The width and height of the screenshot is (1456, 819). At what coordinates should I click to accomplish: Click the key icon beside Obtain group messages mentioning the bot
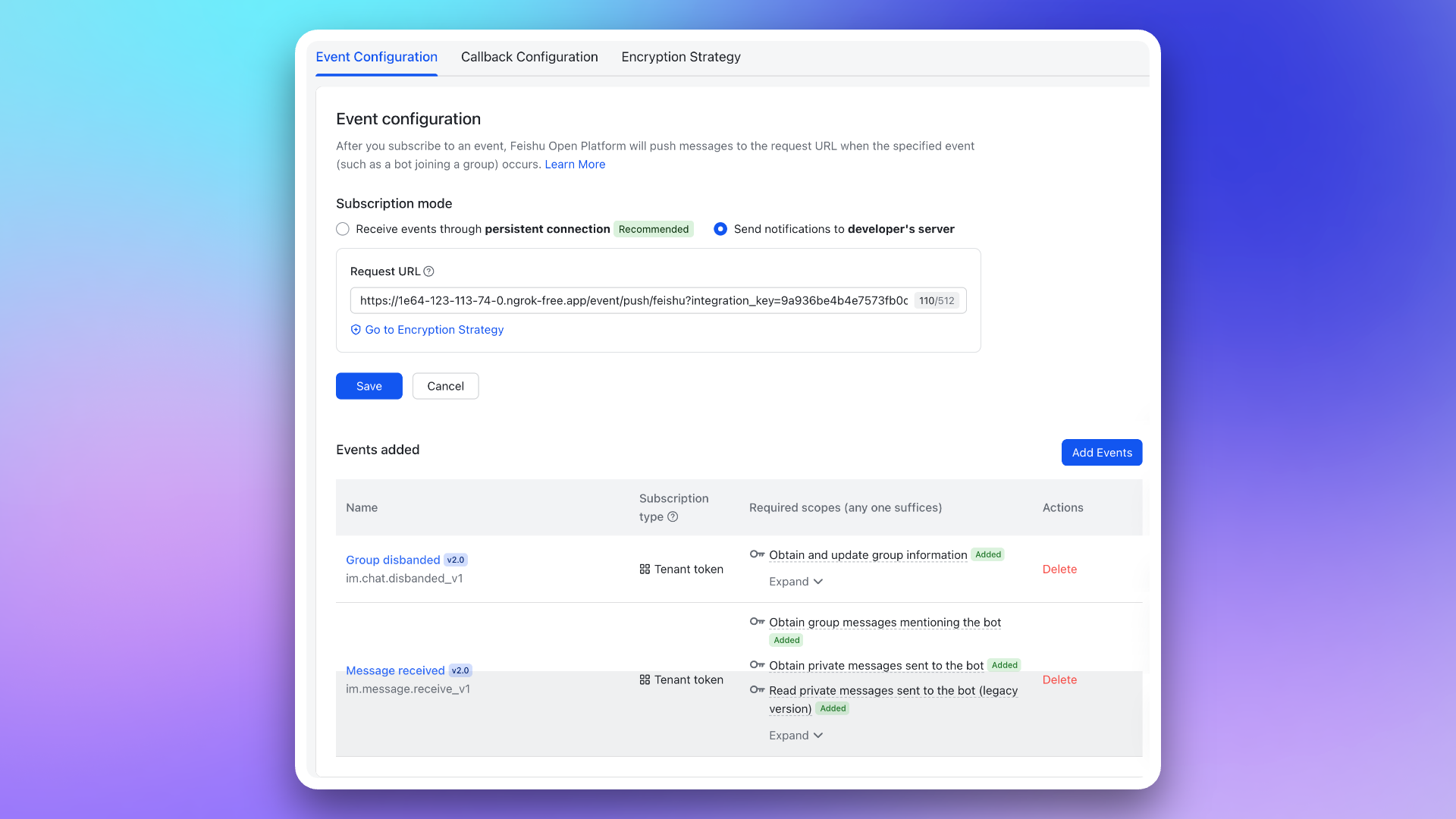click(x=757, y=622)
